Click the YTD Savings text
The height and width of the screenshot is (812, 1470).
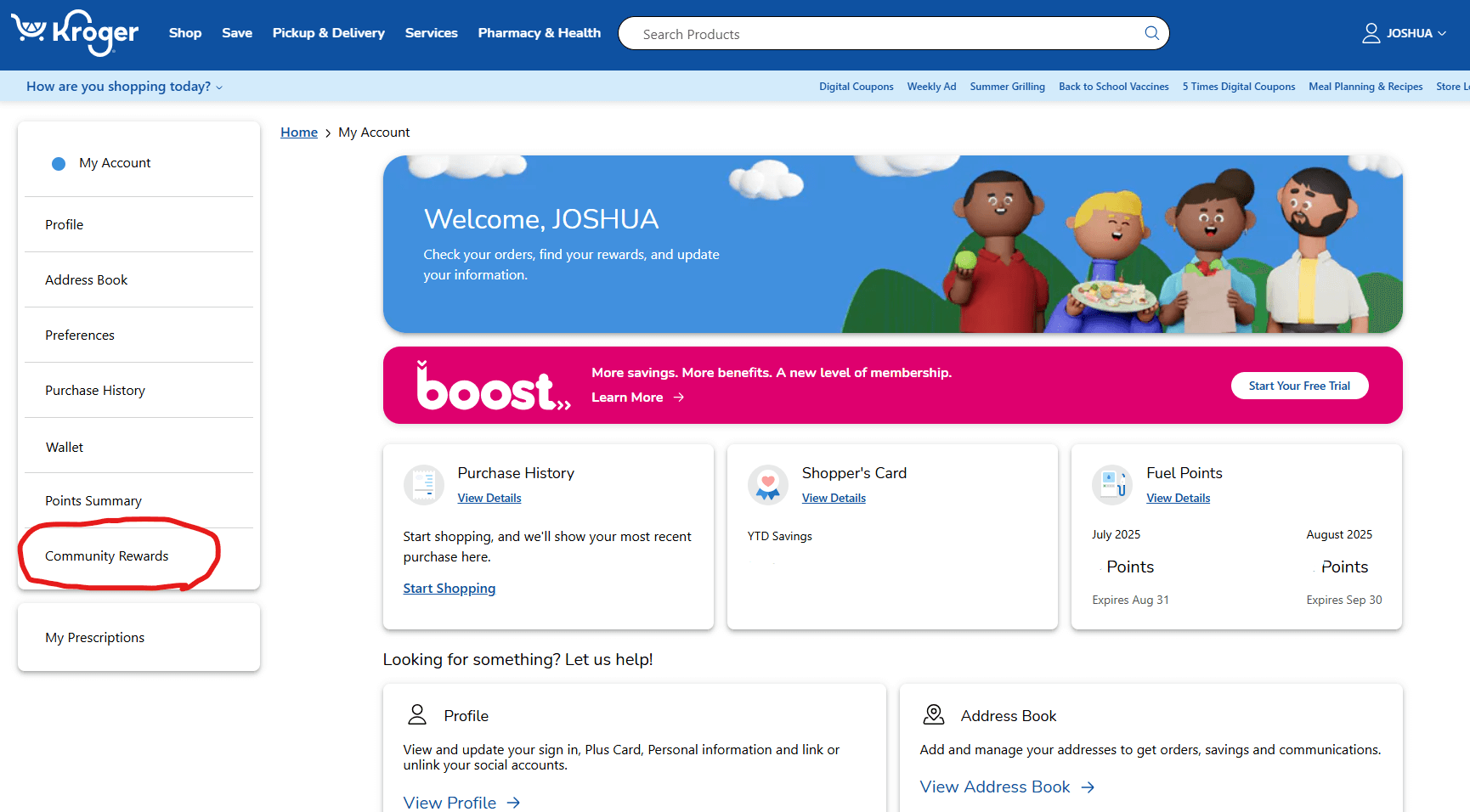779,536
